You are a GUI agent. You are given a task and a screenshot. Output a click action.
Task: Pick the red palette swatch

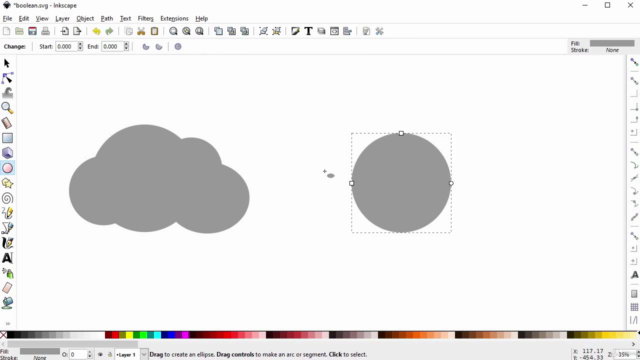(x=115, y=336)
